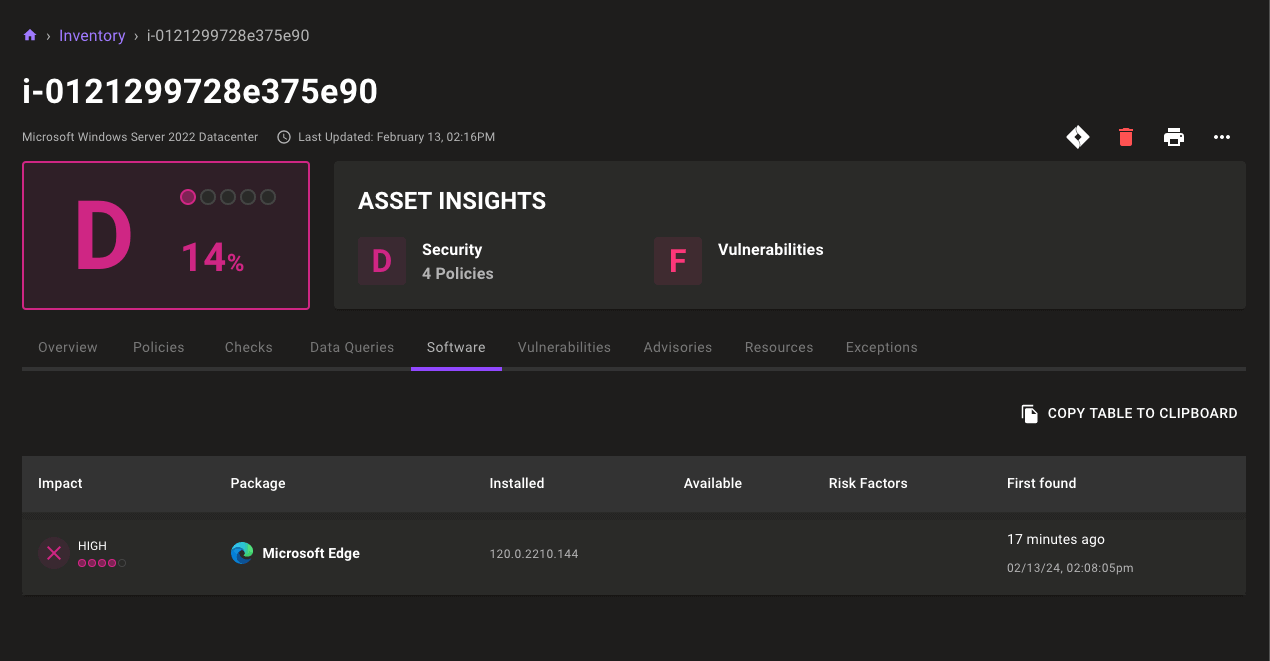
Task: Click the red trash delete icon
Action: tap(1126, 137)
